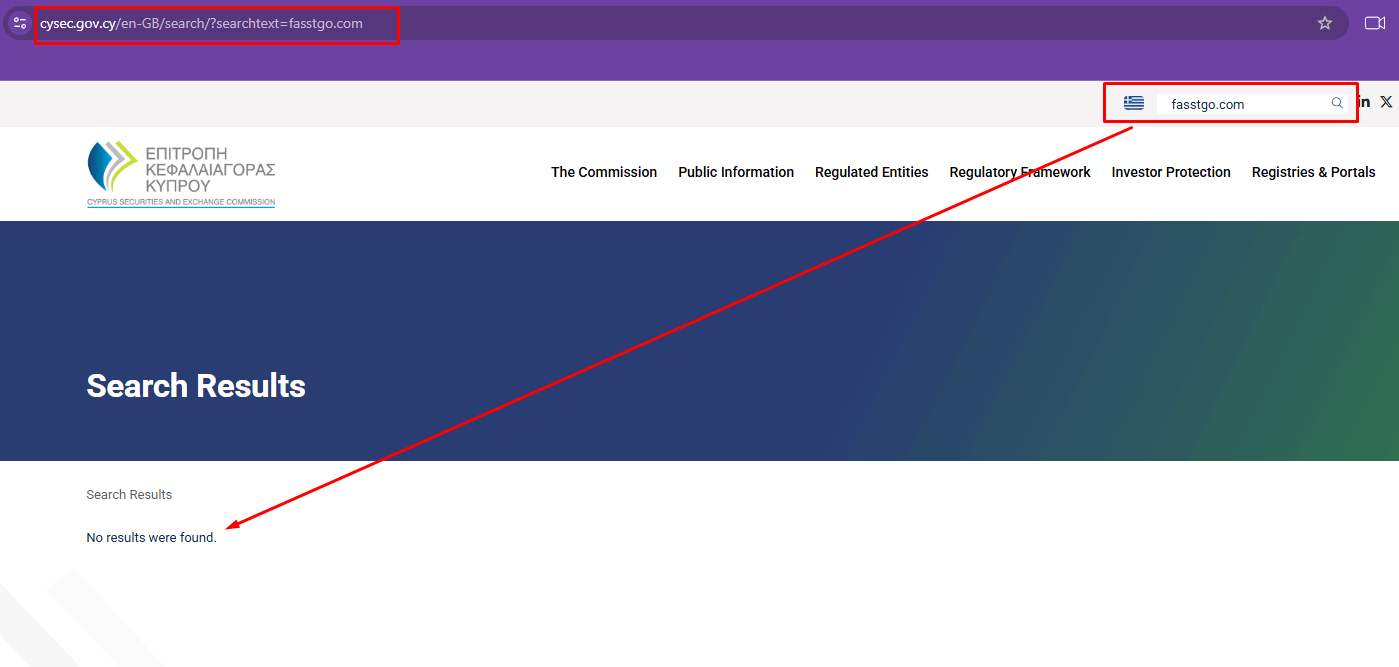Open the Investor Protection menu
The height and width of the screenshot is (667, 1399).
(1171, 172)
